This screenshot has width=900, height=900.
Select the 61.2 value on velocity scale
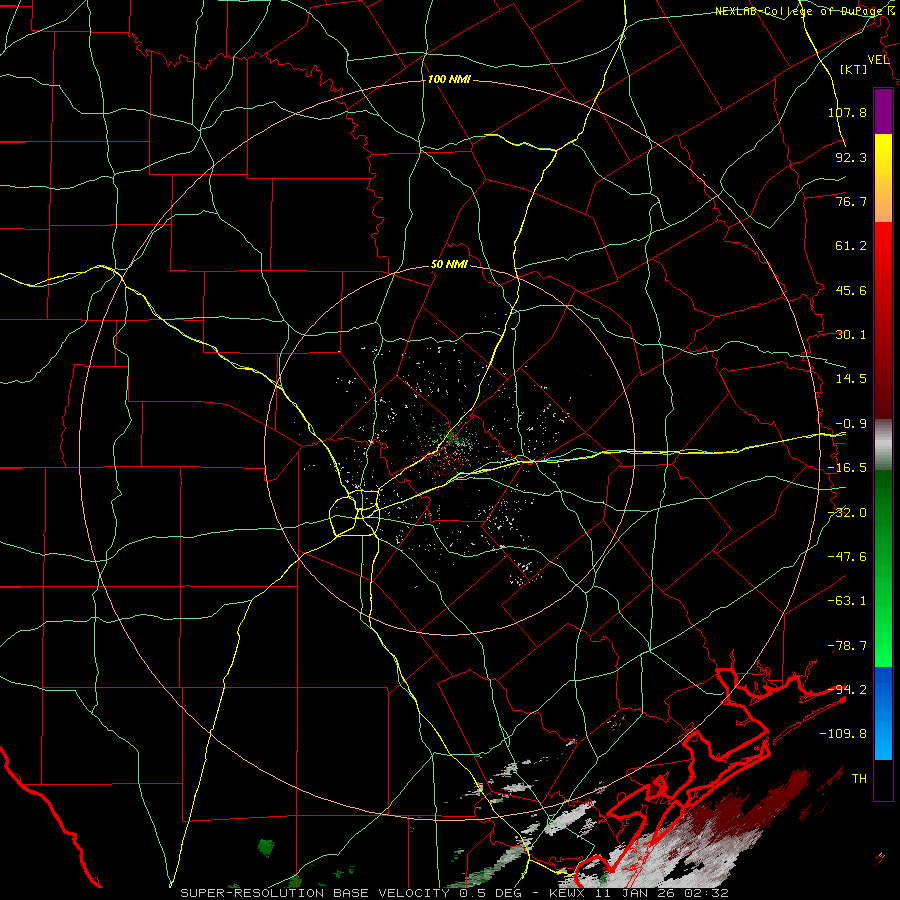(x=851, y=246)
